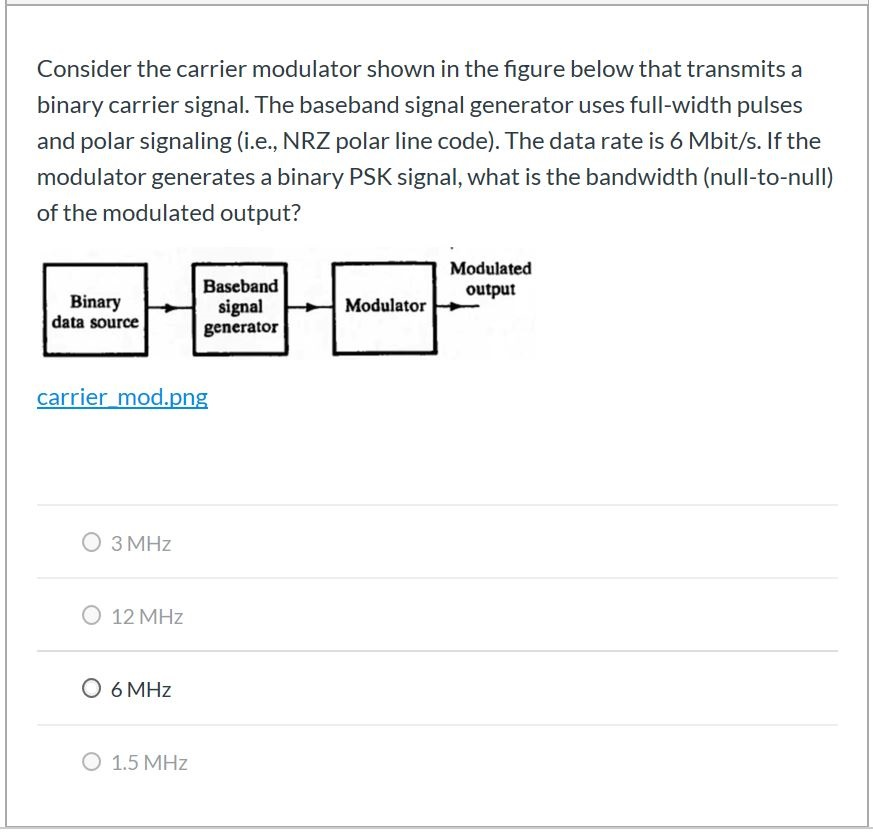873x832 pixels.
Task: Click the Modulator block in the diagram
Action: coord(383,307)
